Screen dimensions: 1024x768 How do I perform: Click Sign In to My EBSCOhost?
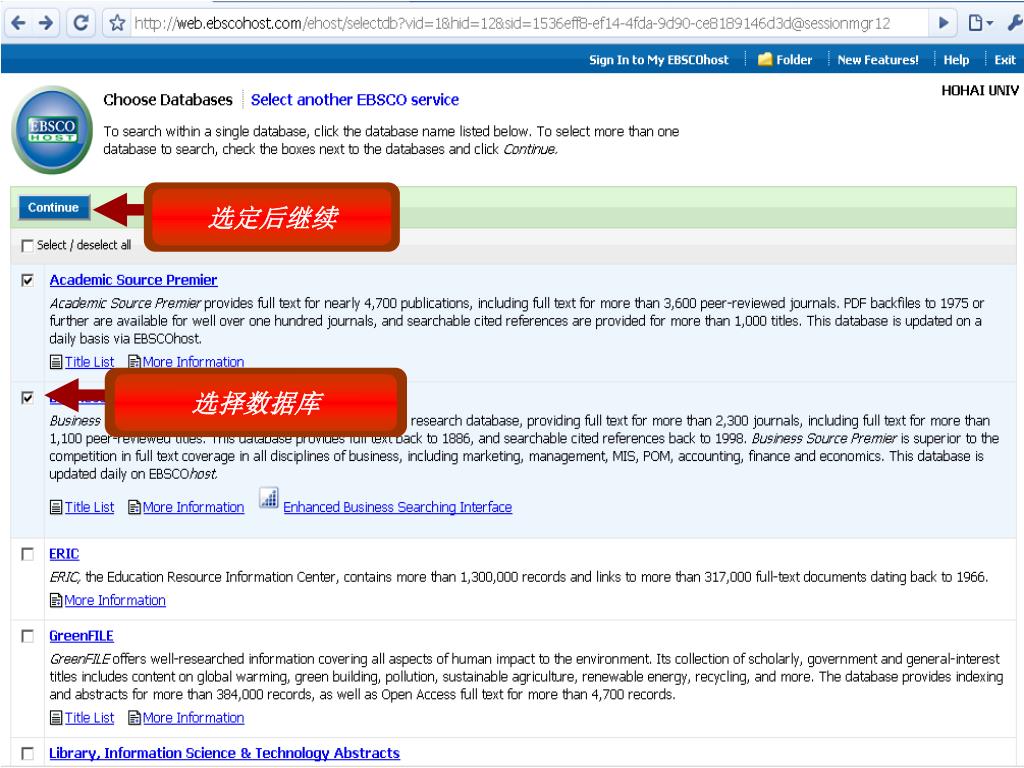click(658, 60)
